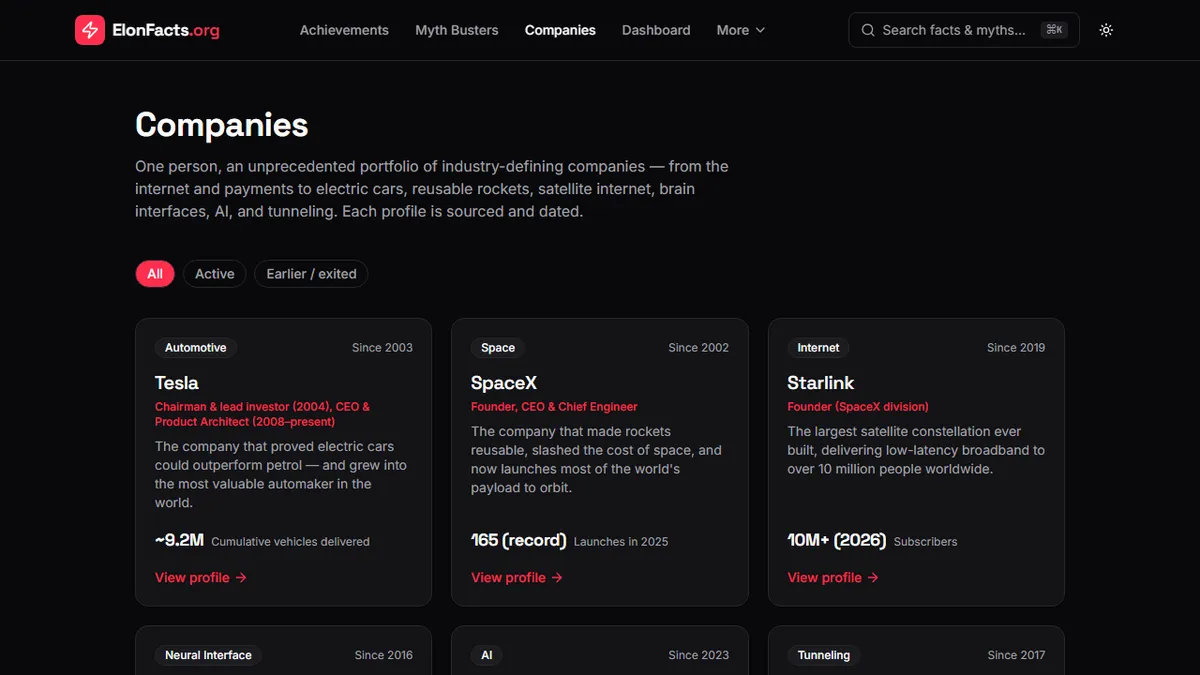Click Tesla's Chairman & lead investor role text

(263, 414)
